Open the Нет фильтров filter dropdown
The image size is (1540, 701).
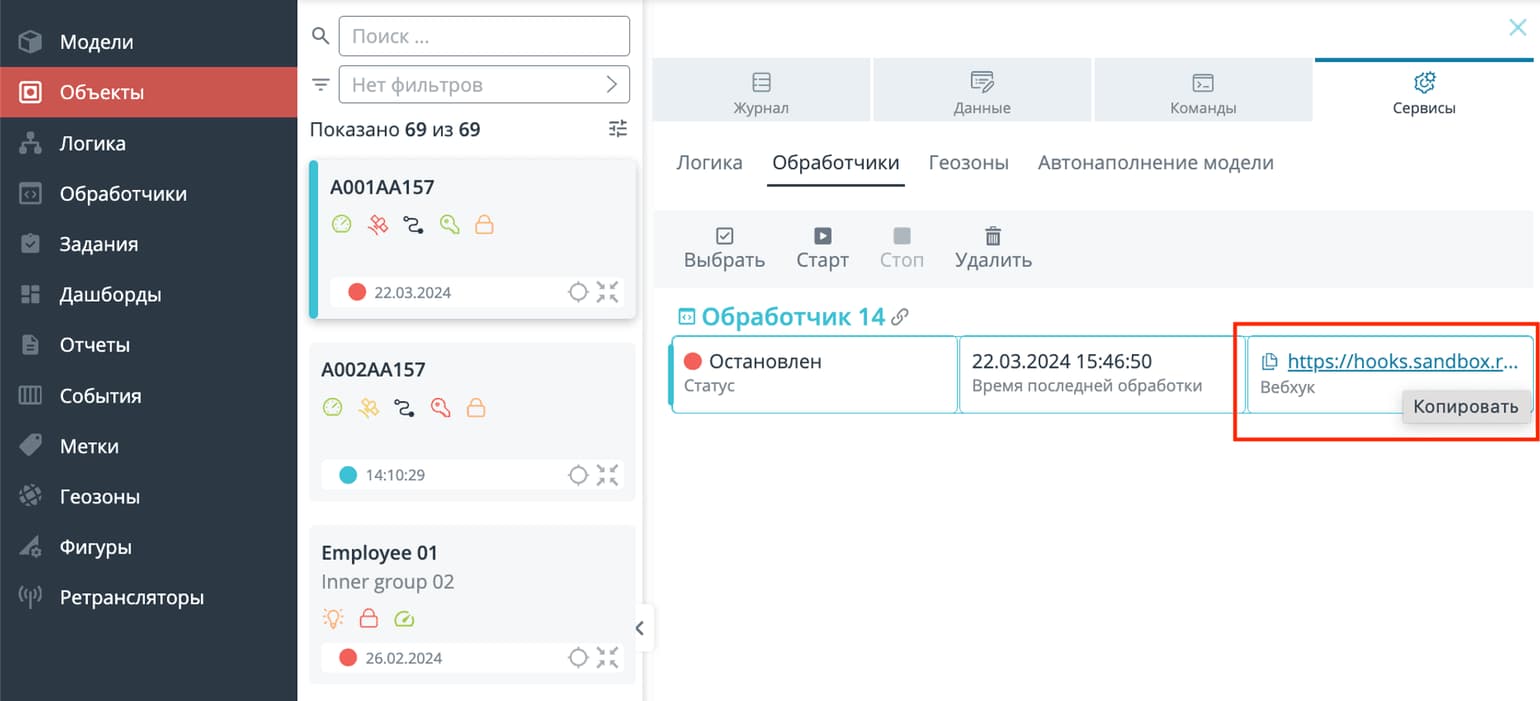(484, 85)
